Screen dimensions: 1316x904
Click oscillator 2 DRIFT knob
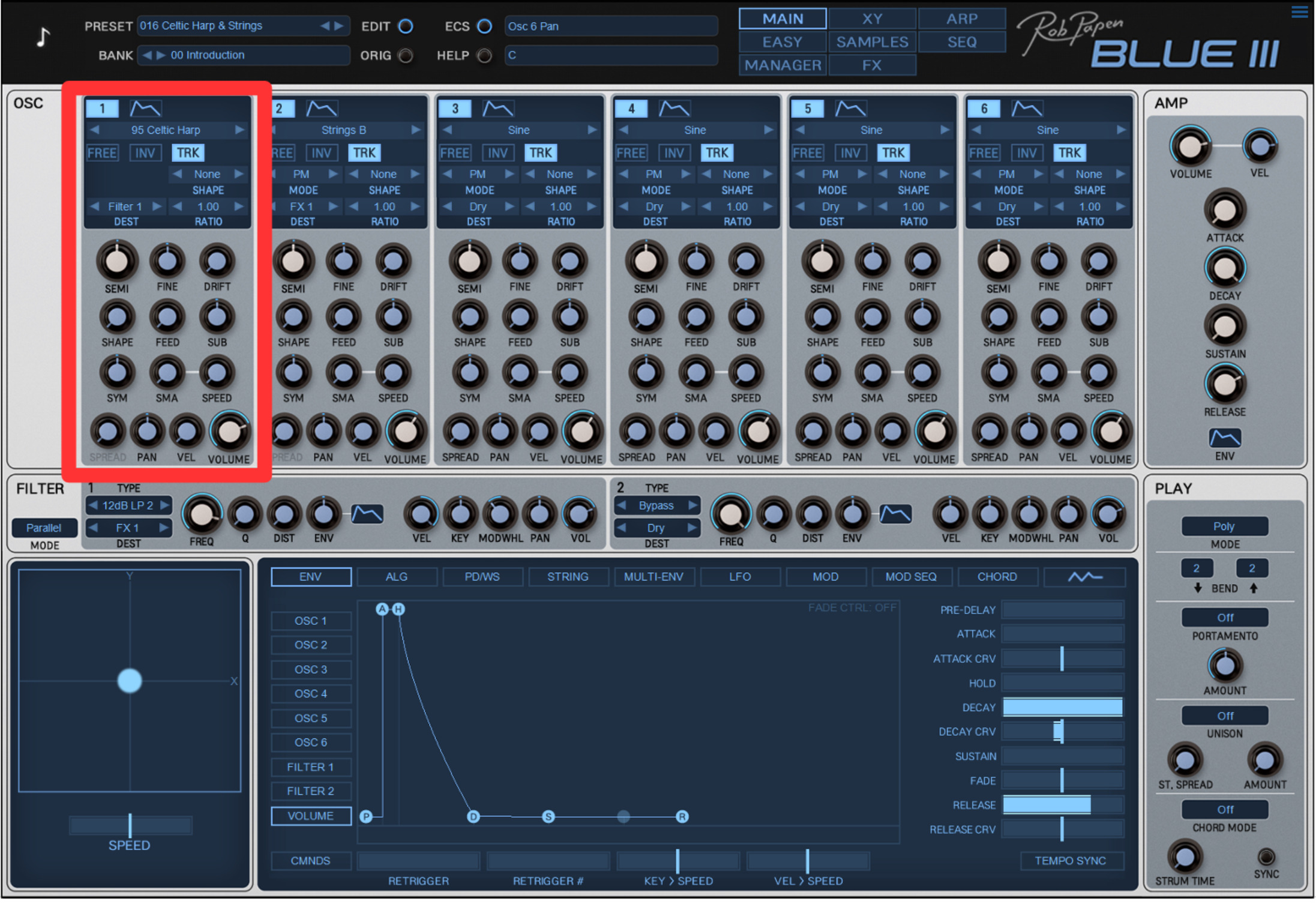pos(393,261)
